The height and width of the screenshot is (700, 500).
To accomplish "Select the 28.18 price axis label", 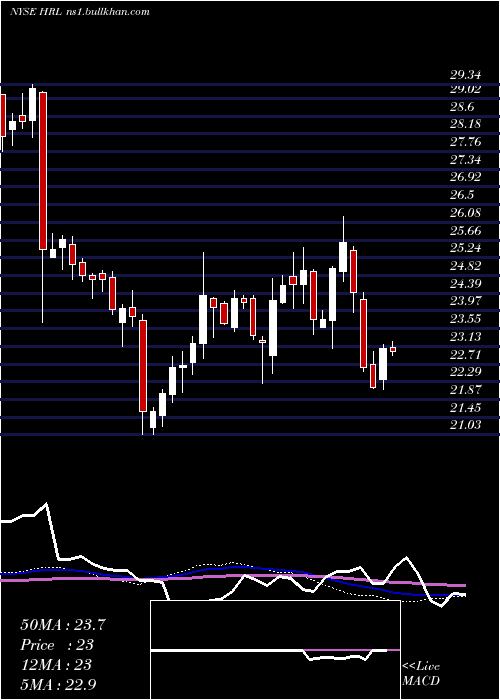I will tap(465, 124).
